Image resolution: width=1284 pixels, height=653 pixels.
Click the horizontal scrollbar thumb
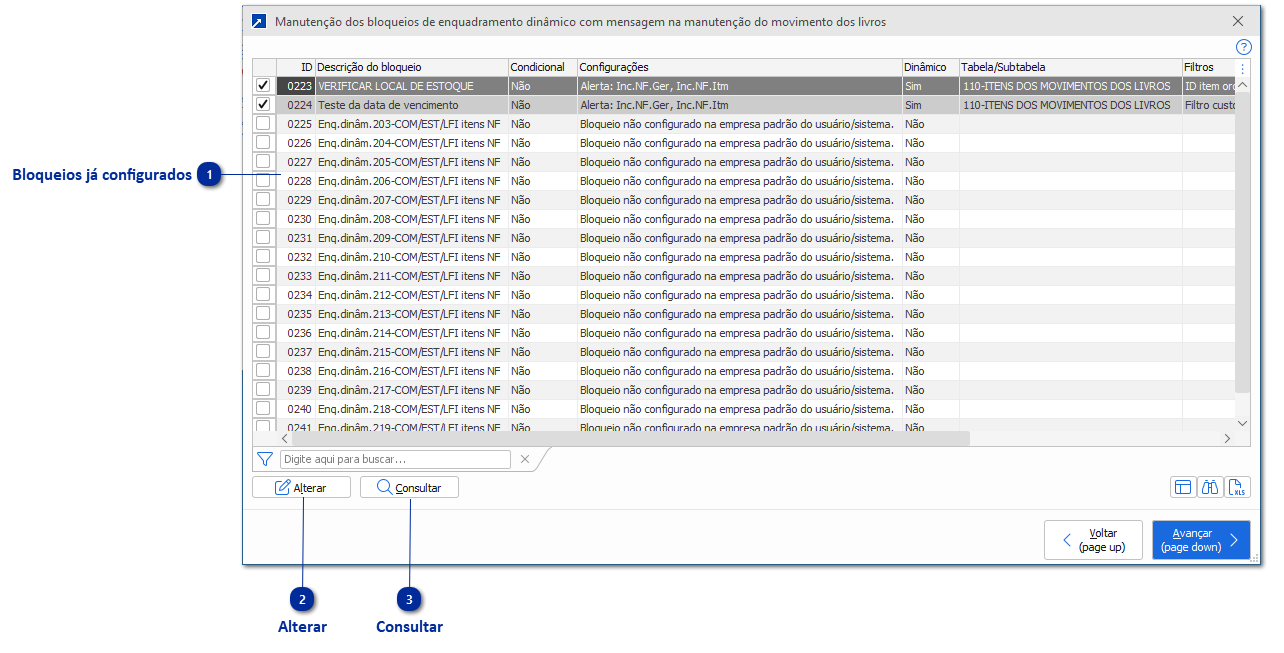point(631,438)
